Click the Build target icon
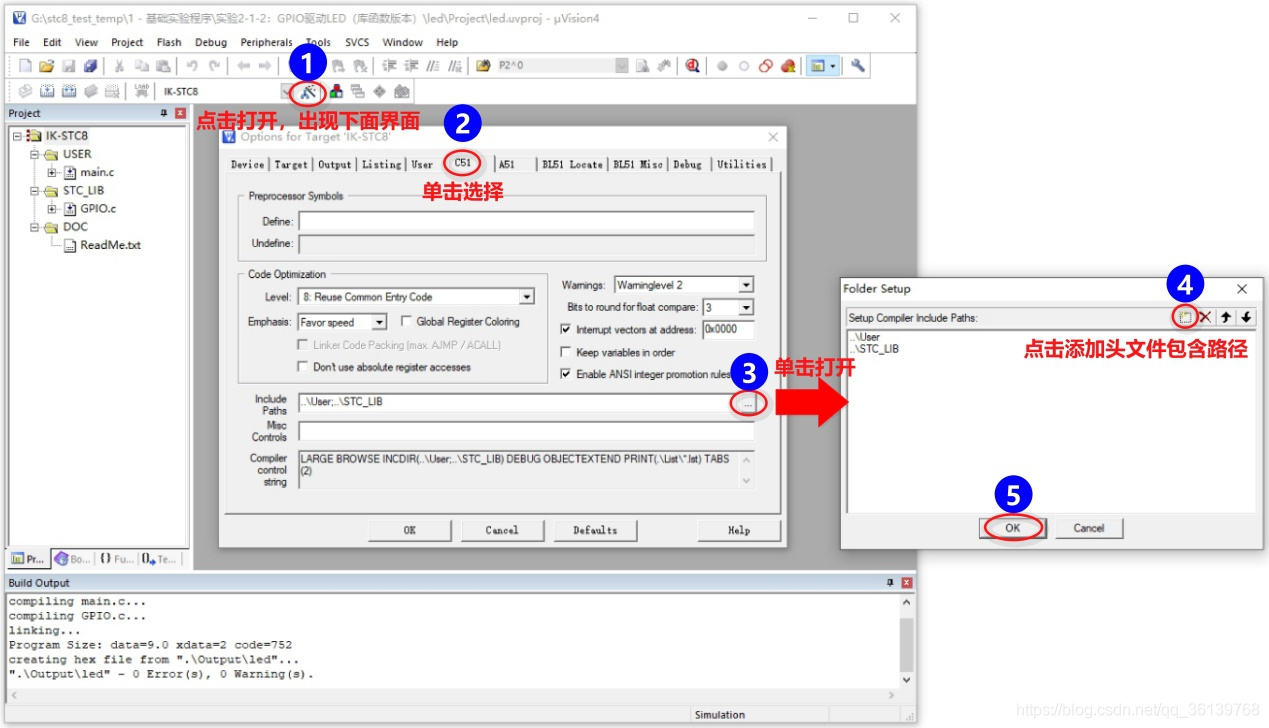Viewport: 1269px width, 728px height. [47, 91]
